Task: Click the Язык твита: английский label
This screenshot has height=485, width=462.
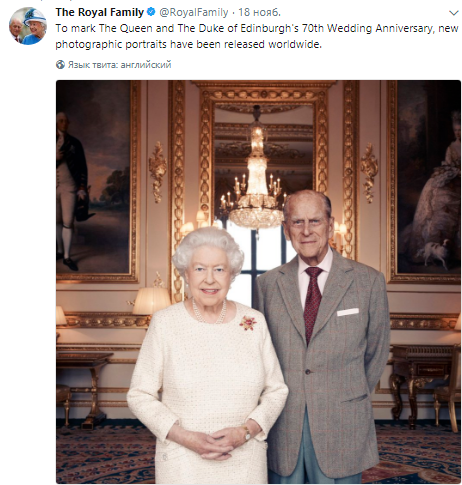Action: click(119, 65)
